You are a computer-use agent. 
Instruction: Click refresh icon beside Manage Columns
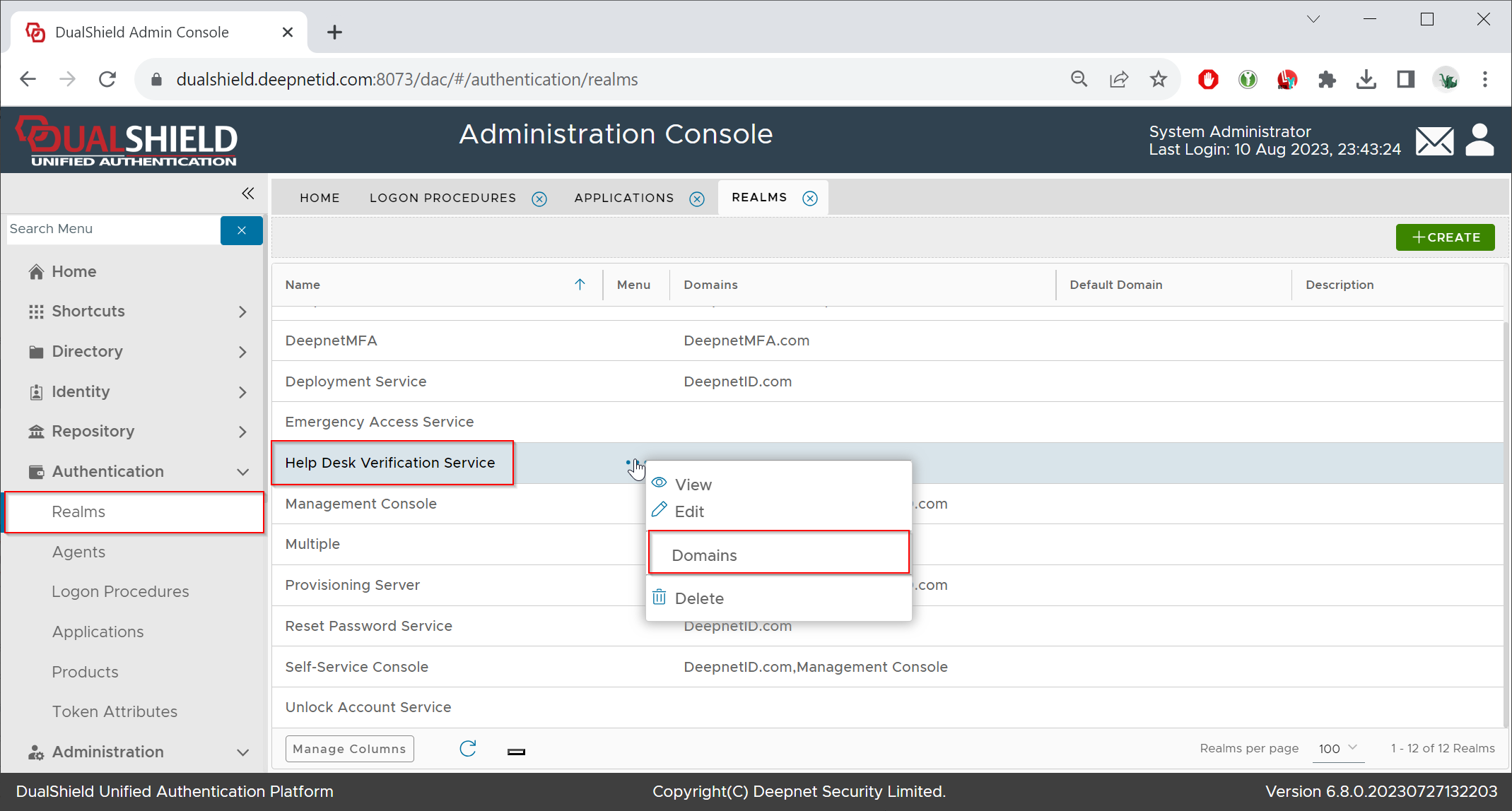tap(468, 749)
